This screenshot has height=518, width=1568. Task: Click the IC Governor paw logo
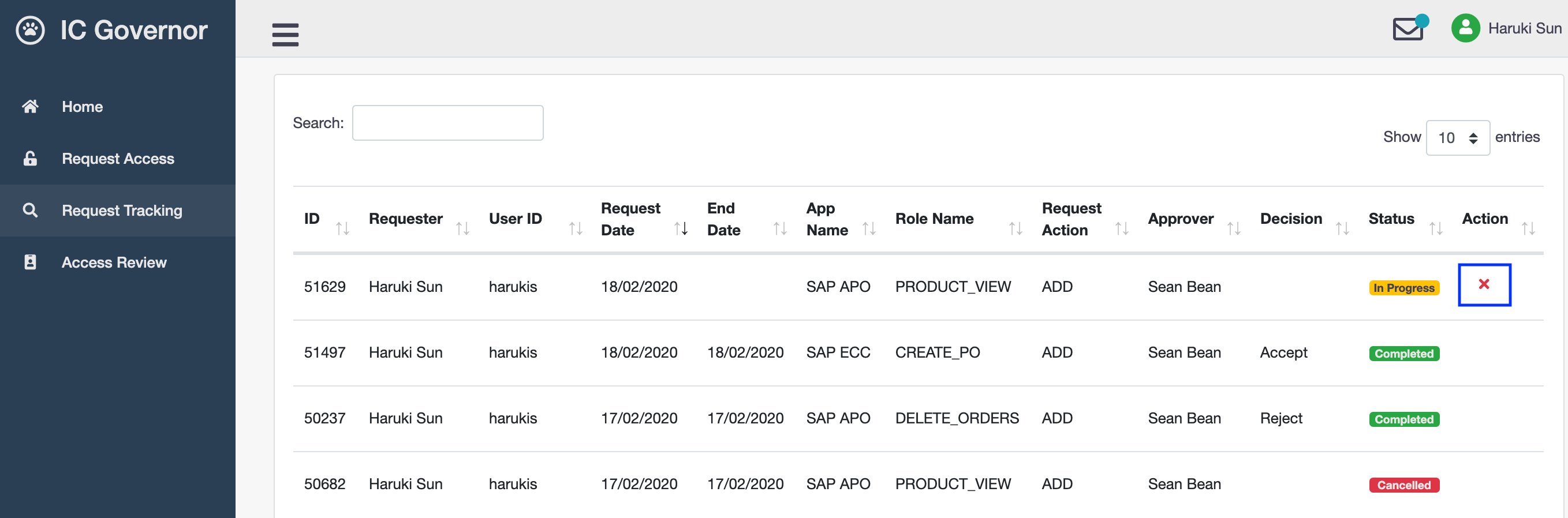click(30, 30)
